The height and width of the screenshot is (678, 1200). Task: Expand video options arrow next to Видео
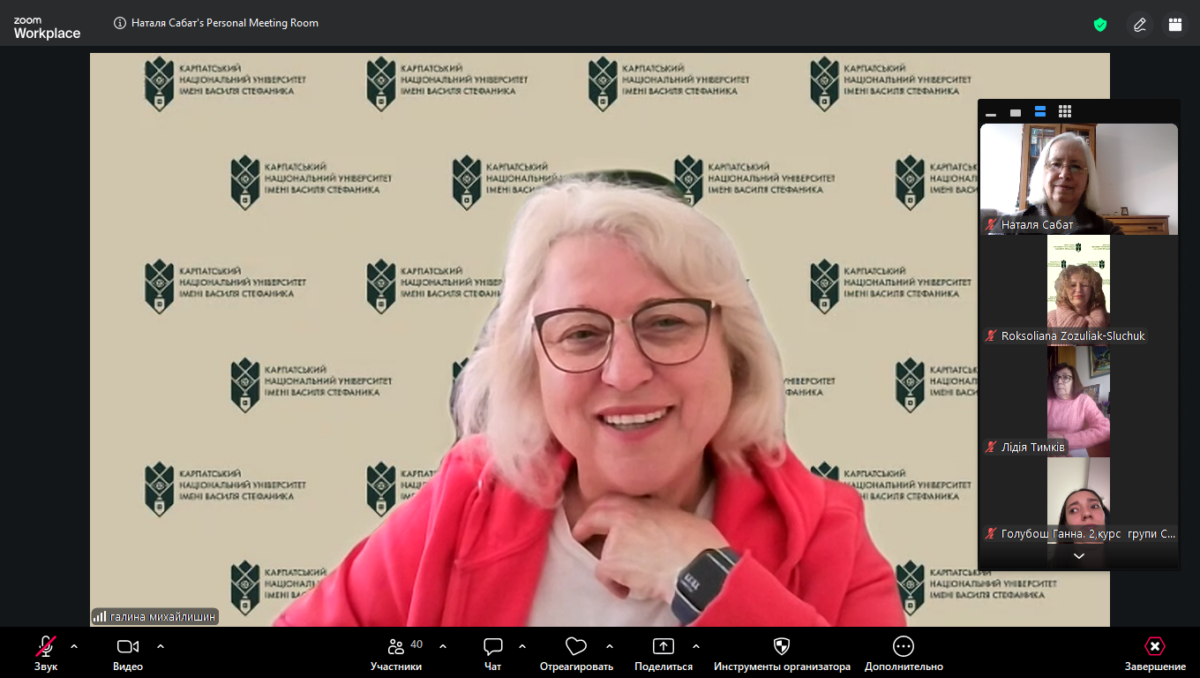pos(160,646)
